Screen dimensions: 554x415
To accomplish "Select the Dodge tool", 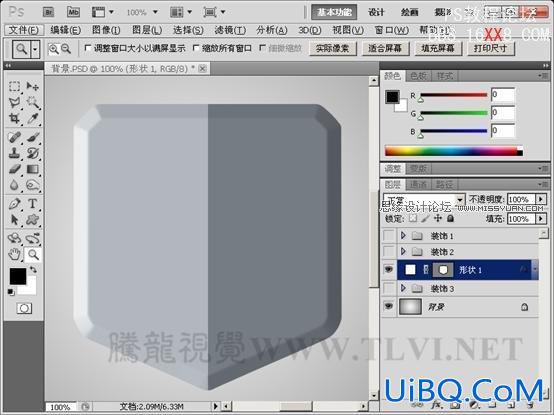I will 33,185.
